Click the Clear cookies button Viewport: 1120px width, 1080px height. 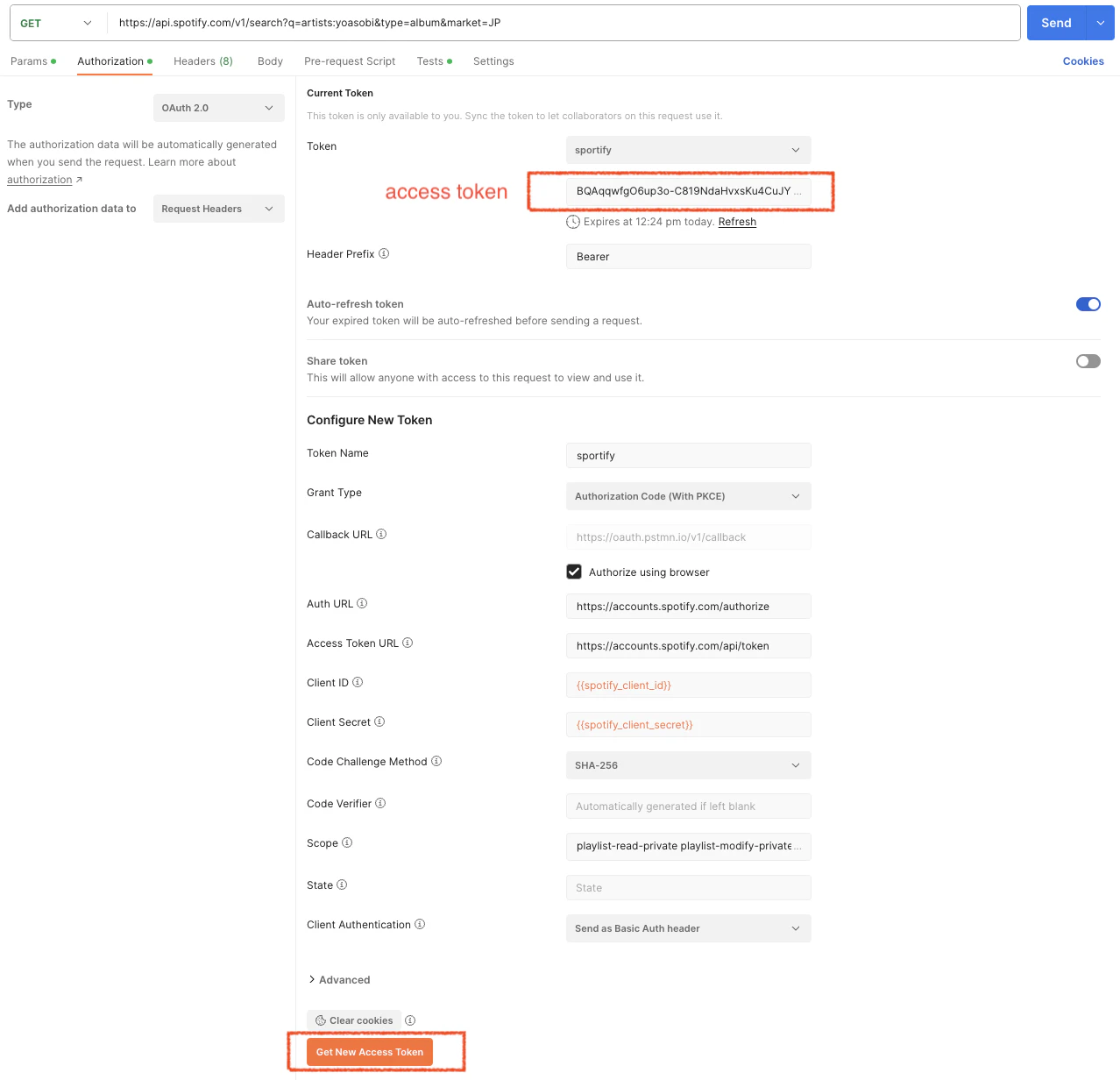pos(354,1020)
